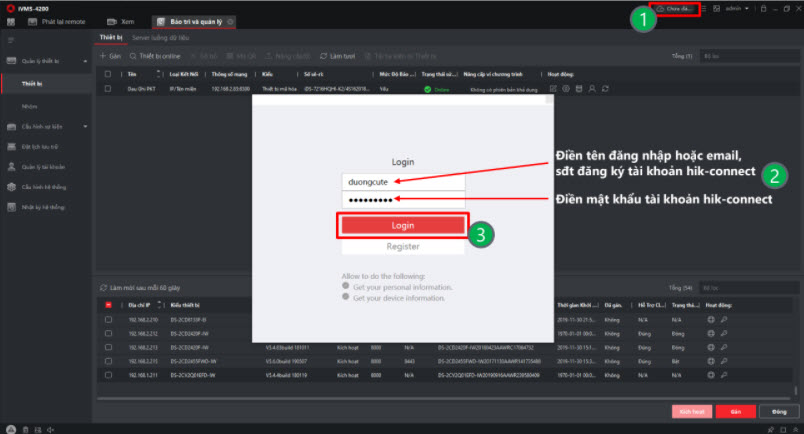804x434 pixels.
Task: Toggle the select-all checkbox in online device list
Action: pos(108,304)
